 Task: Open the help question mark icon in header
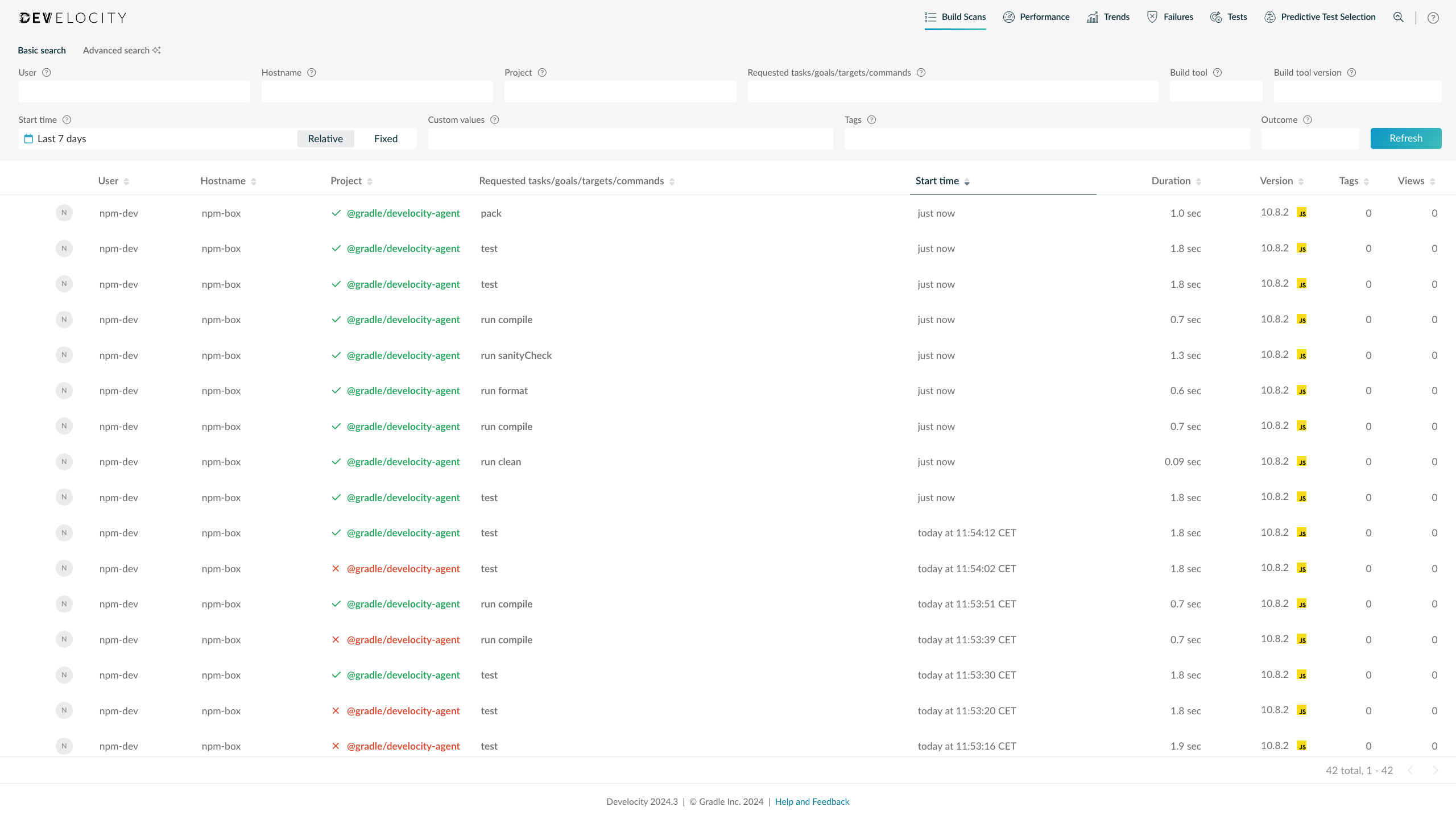tap(1433, 18)
